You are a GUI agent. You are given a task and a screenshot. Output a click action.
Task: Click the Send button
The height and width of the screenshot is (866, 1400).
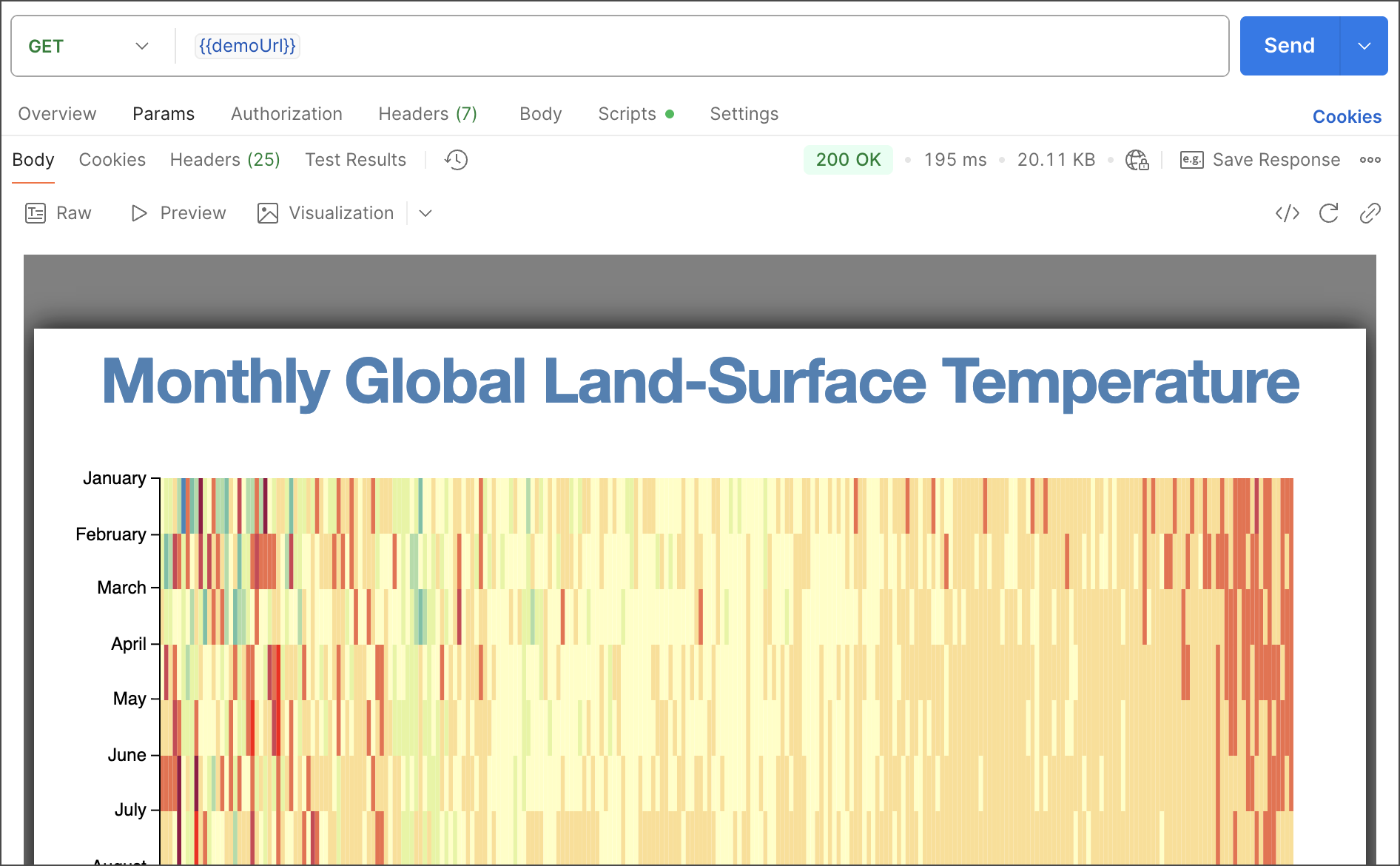[1289, 46]
